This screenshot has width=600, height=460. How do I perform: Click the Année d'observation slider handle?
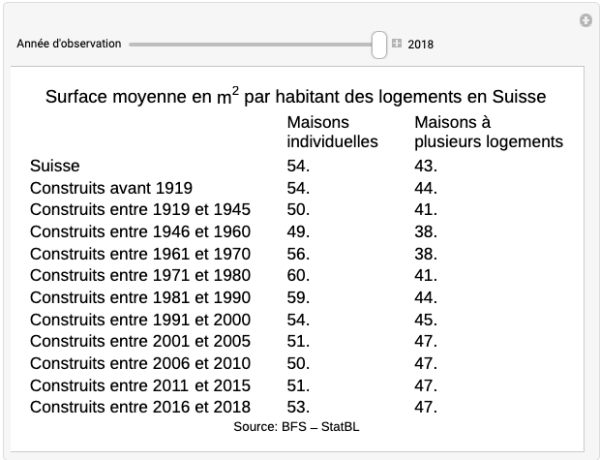(x=379, y=44)
